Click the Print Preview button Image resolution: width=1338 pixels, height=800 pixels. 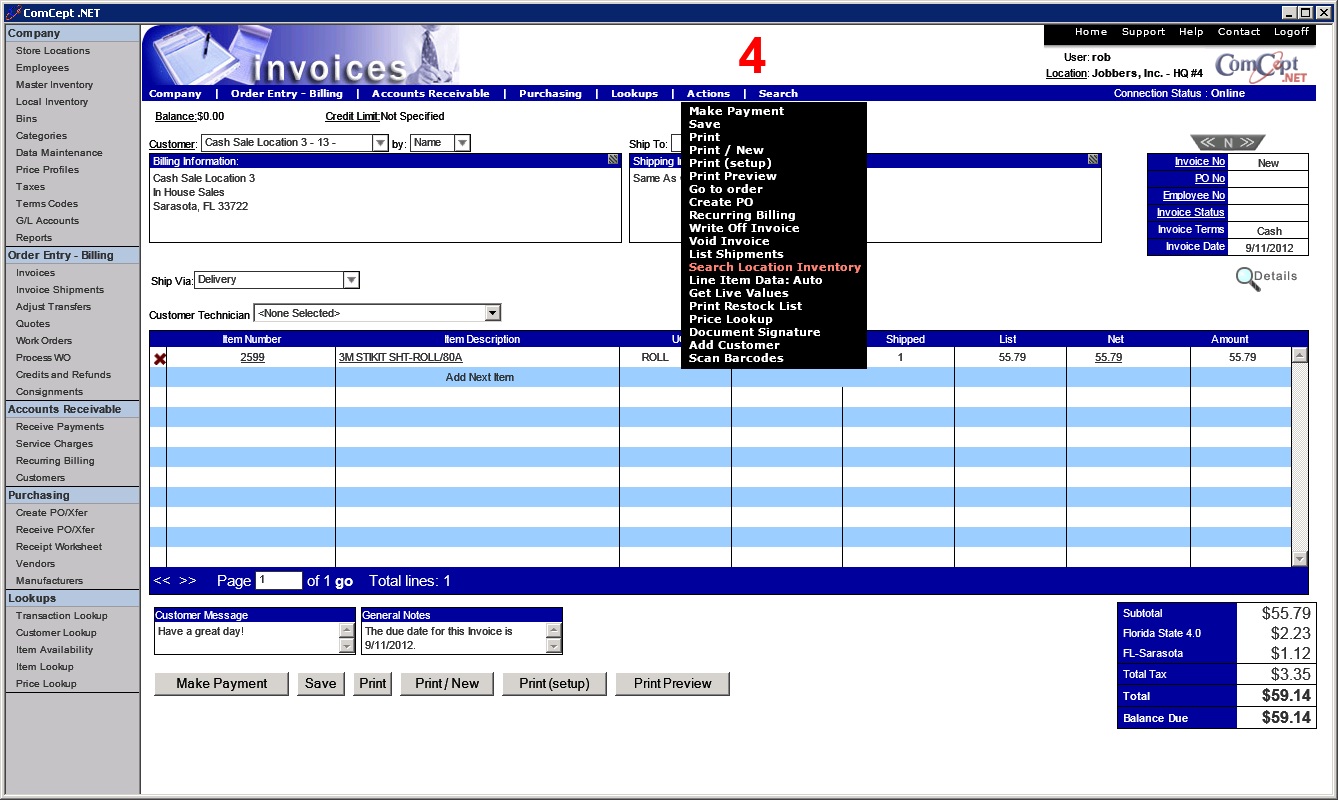coord(672,684)
